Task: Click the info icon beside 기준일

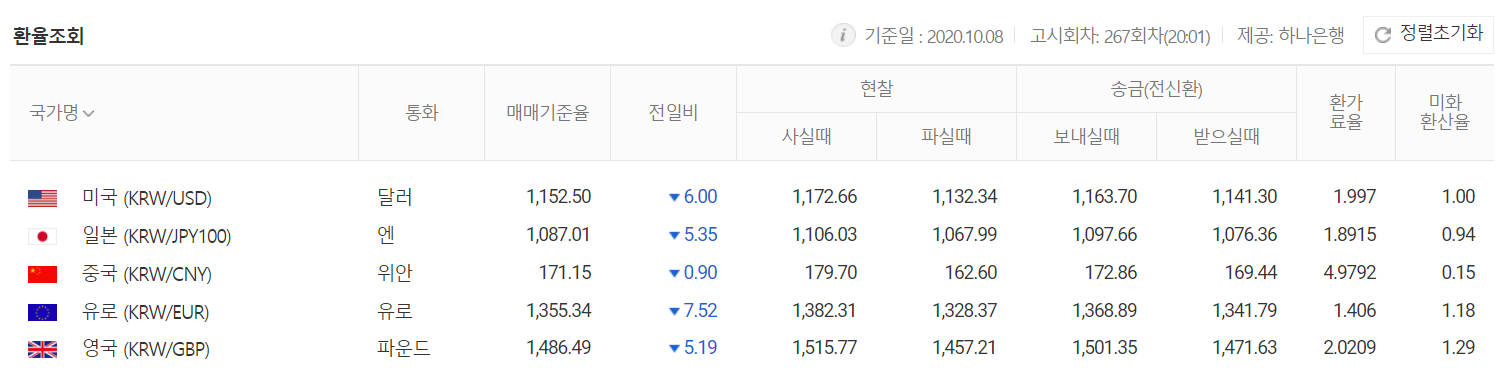Action: click(843, 36)
